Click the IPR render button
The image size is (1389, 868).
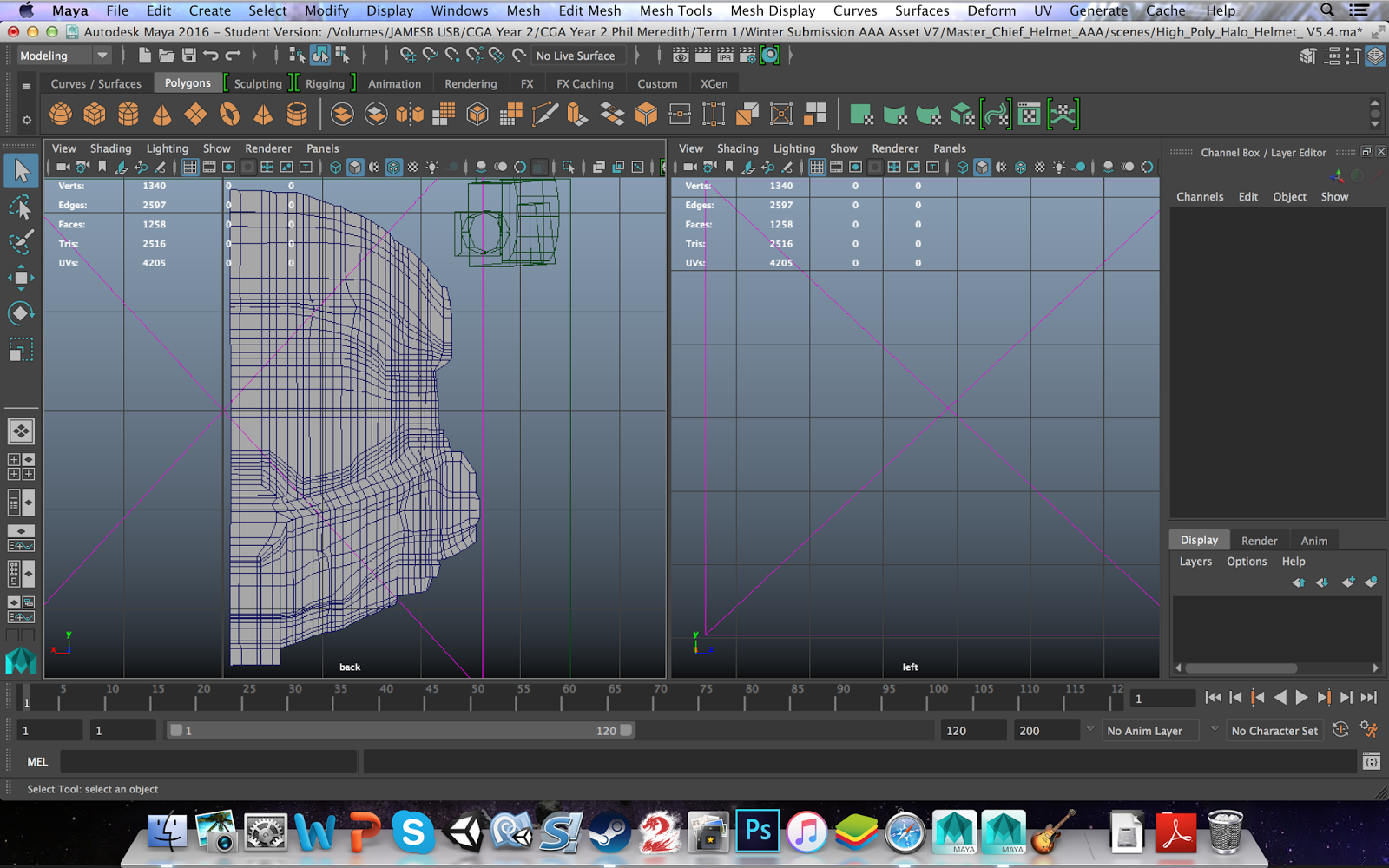click(725, 56)
